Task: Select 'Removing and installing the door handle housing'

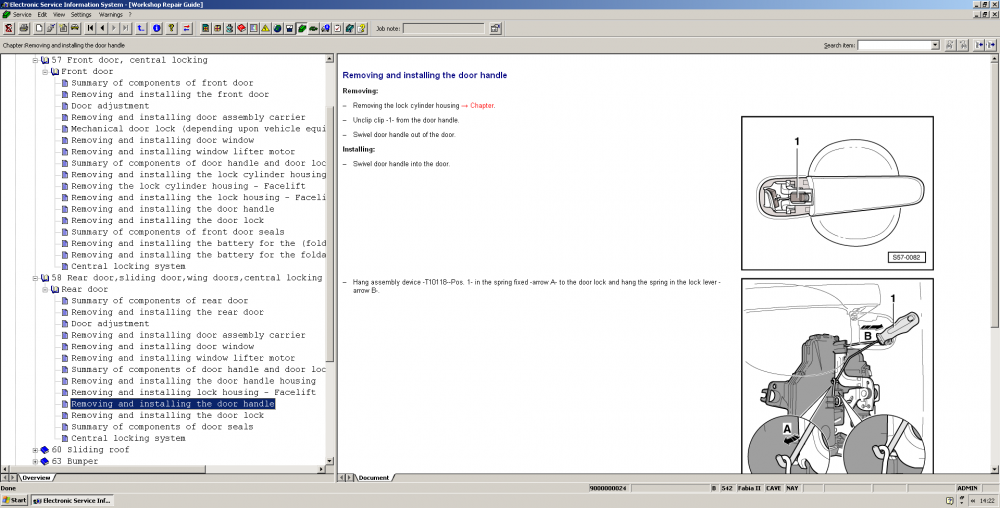Action: 193,381
